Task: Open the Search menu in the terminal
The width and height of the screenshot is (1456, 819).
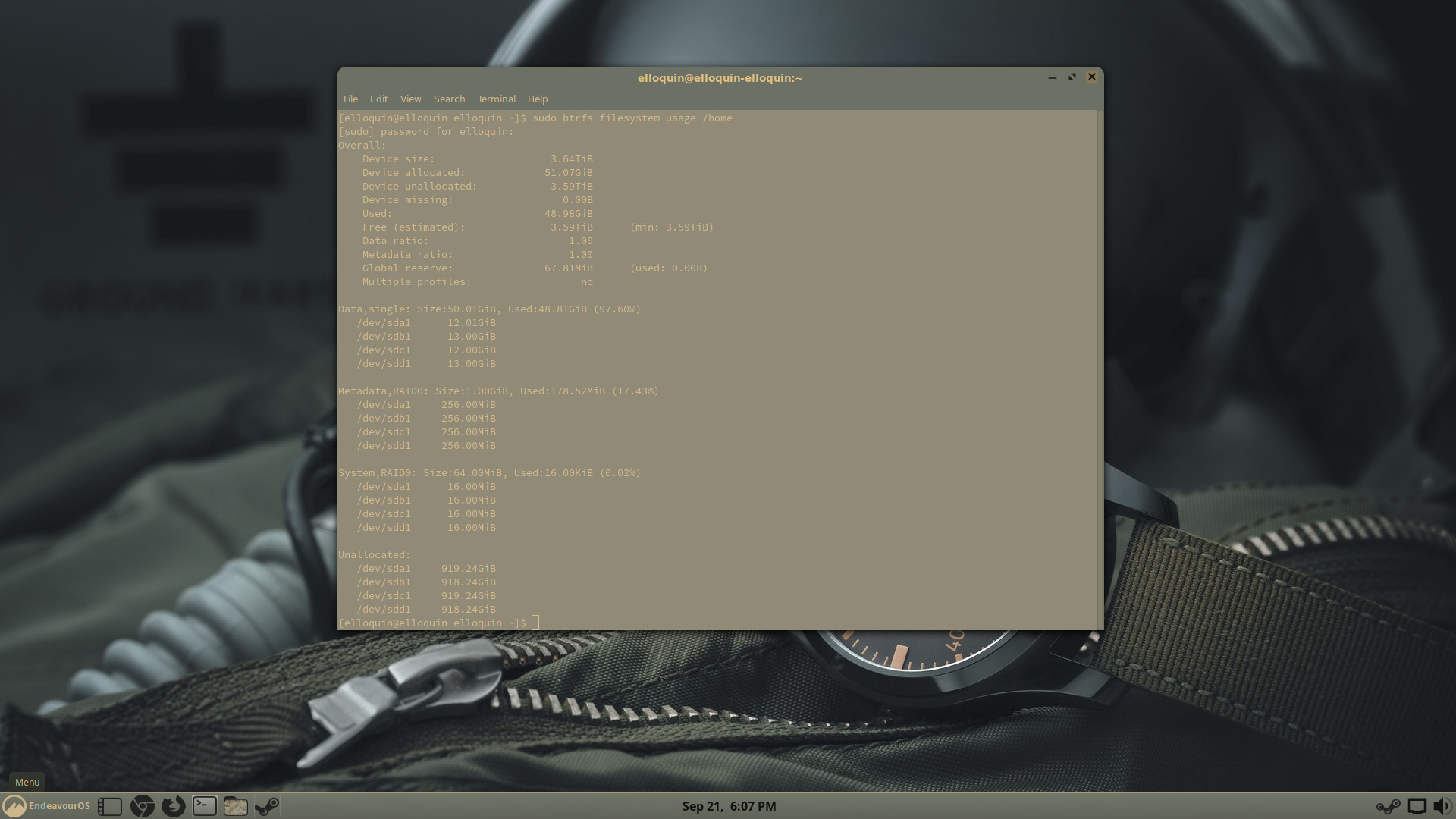Action: (449, 99)
